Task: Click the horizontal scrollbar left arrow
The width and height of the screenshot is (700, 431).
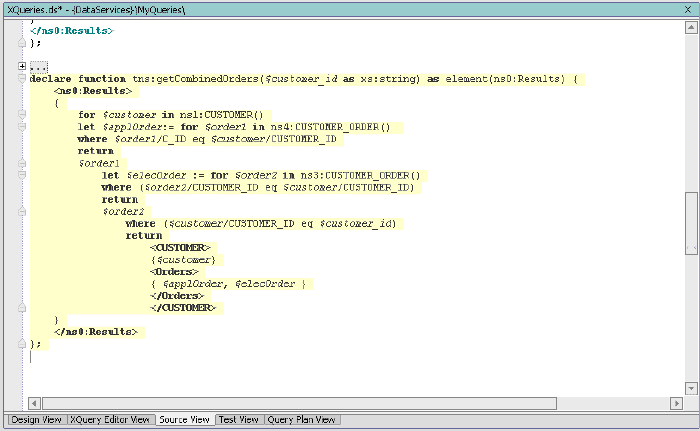Action: click(34, 403)
